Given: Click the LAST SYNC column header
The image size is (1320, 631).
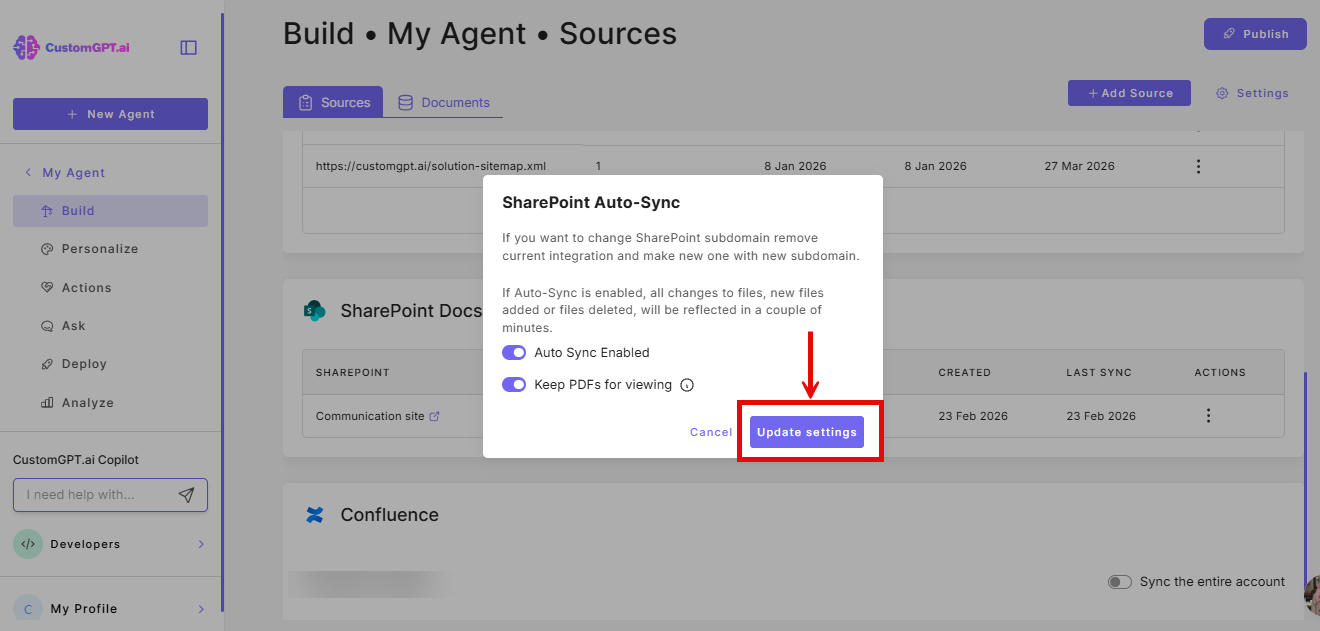Looking at the screenshot, I should (x=1099, y=372).
